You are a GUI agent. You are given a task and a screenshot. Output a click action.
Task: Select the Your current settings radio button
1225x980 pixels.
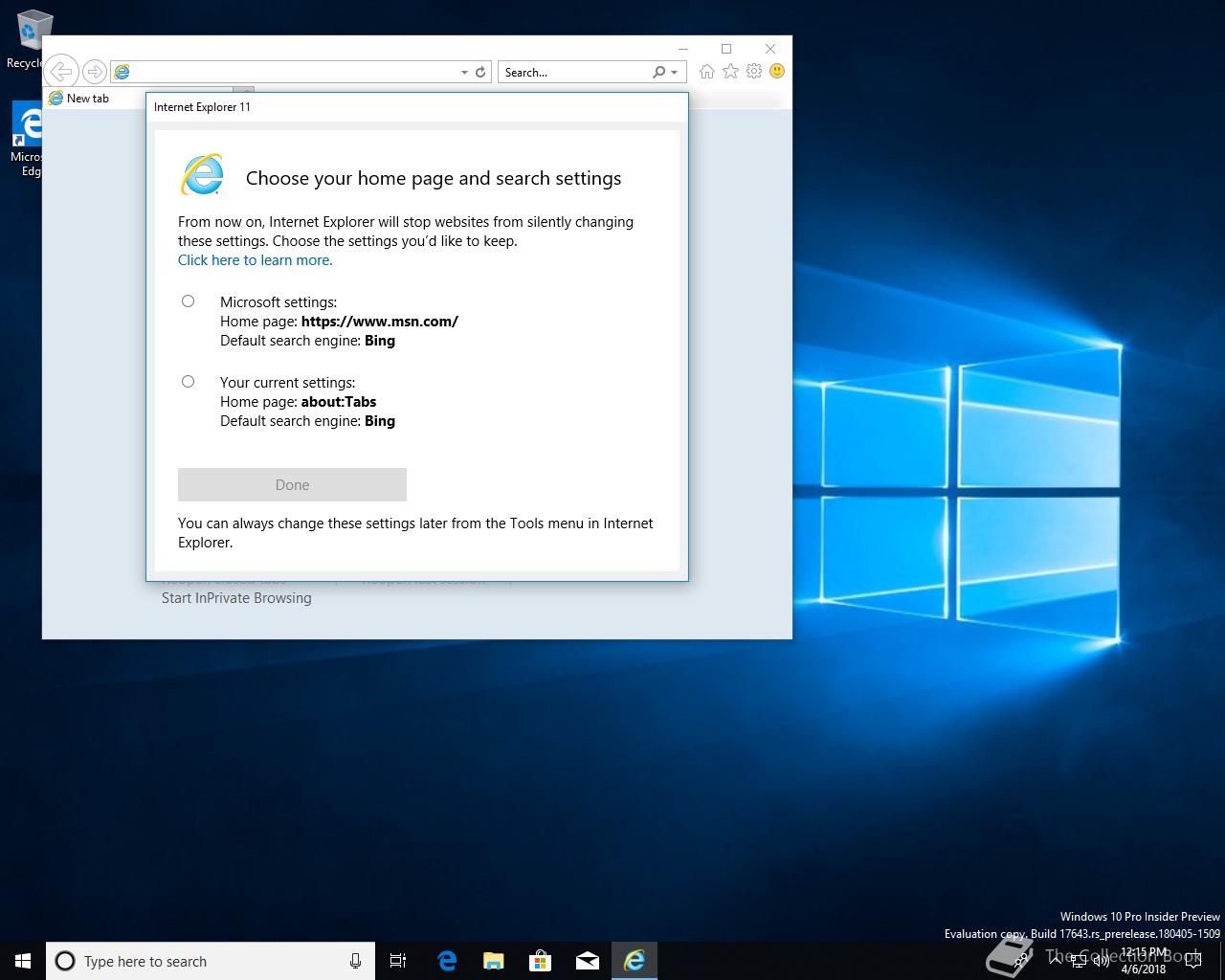[188, 382]
